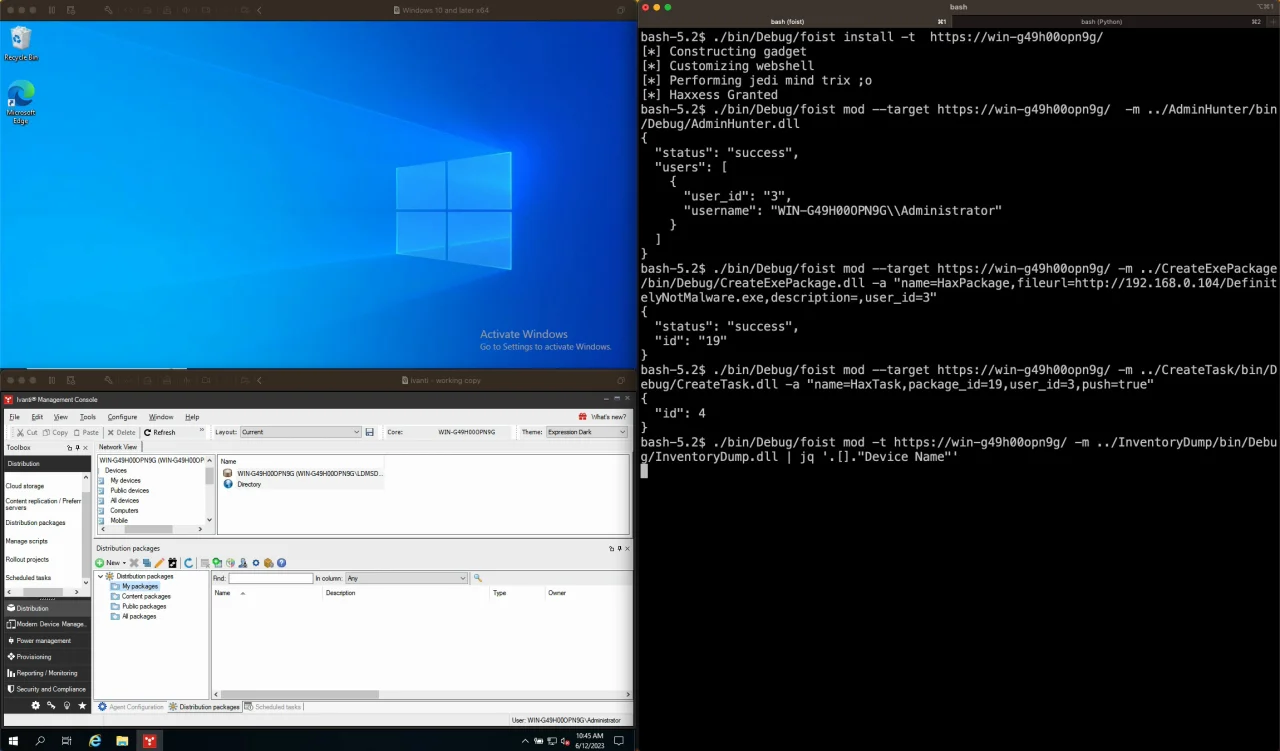The width and height of the screenshot is (1280, 751).
Task: Click the pencil edit icon in packages toolbar
Action: pyautogui.click(x=159, y=563)
